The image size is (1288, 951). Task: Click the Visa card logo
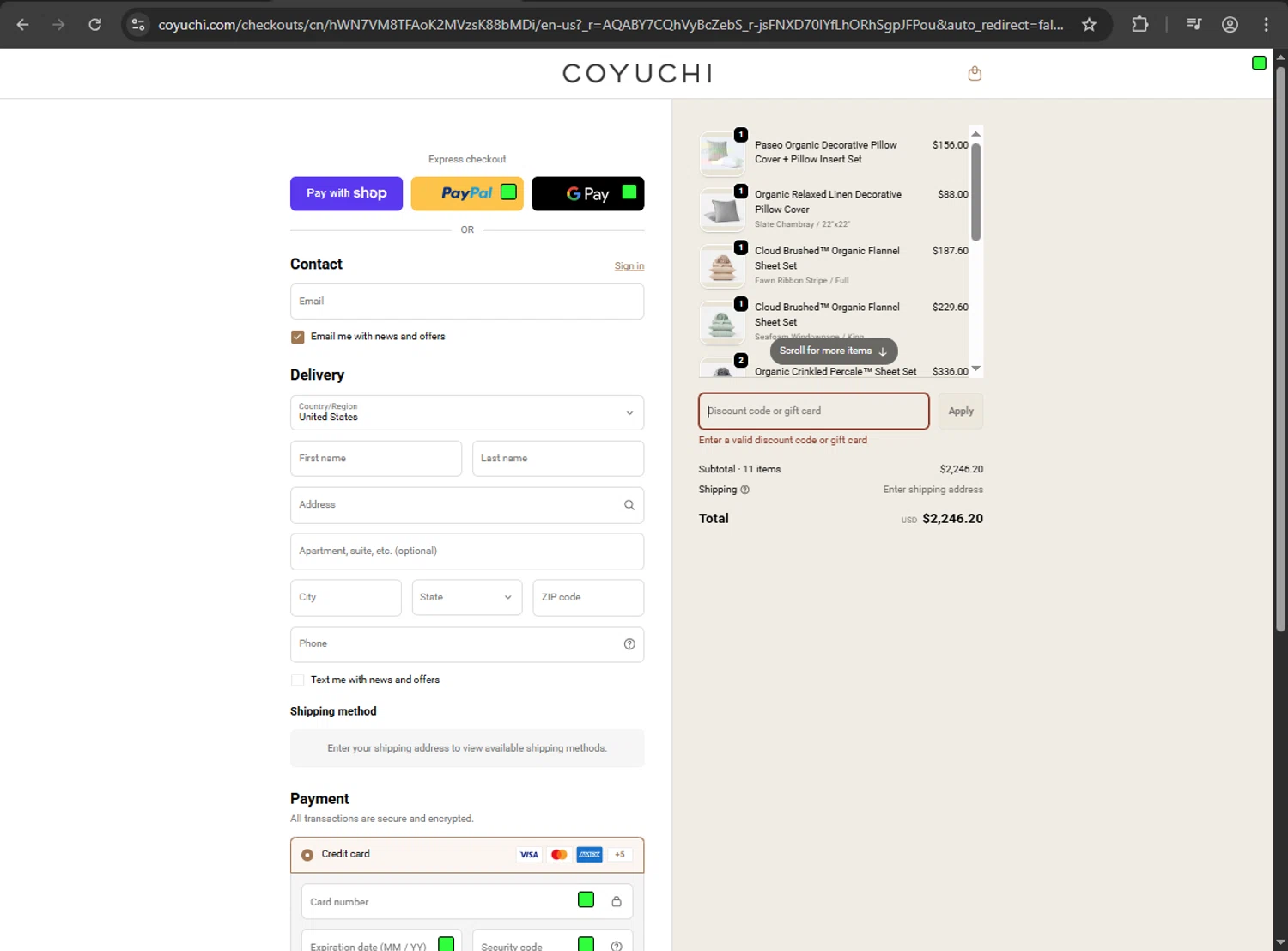click(529, 854)
